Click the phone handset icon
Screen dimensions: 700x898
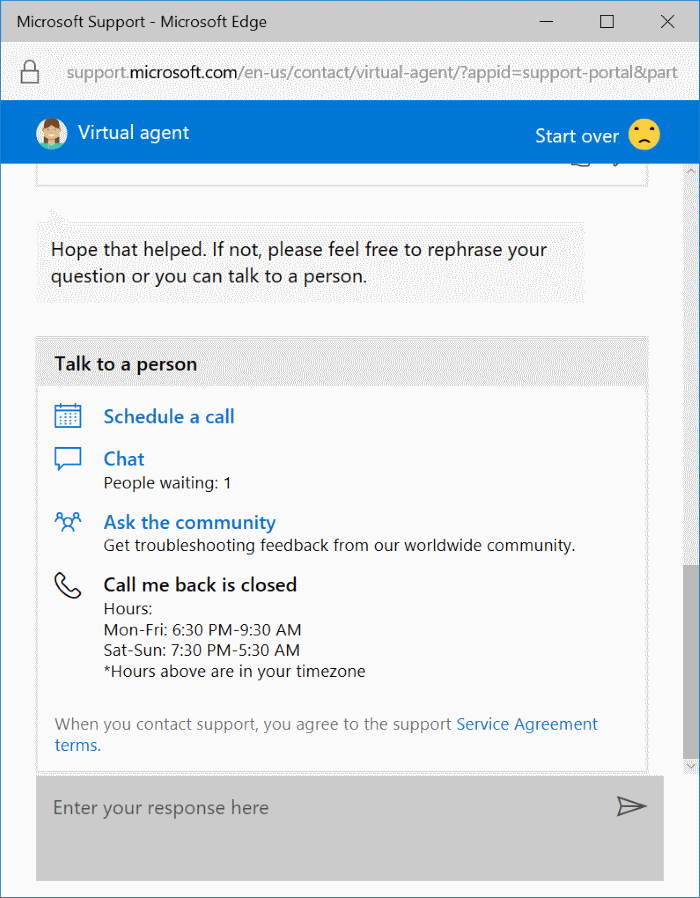click(x=68, y=585)
